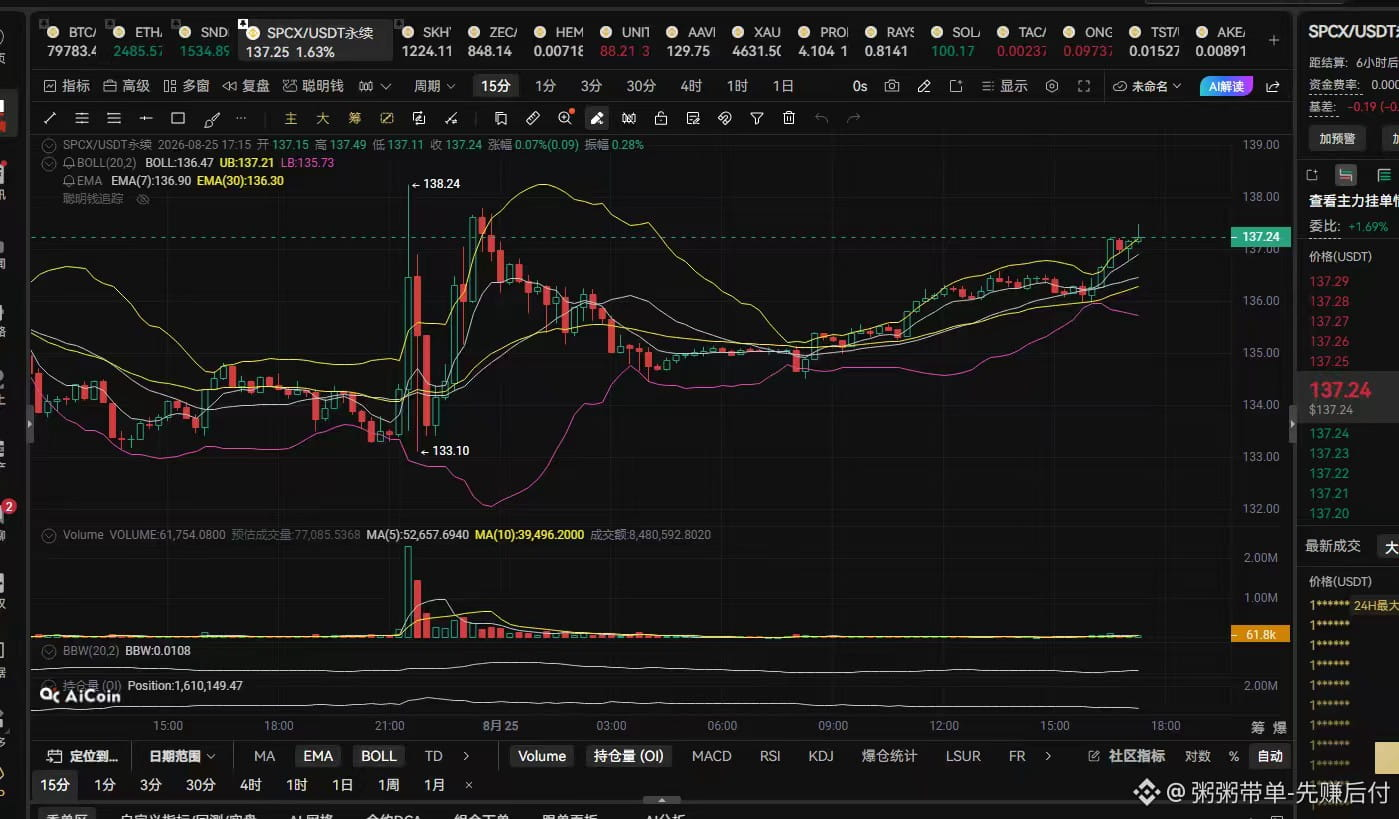The width and height of the screenshot is (1399, 819).
Task: Open the 日期范围 date range dropdown
Action: (182, 756)
